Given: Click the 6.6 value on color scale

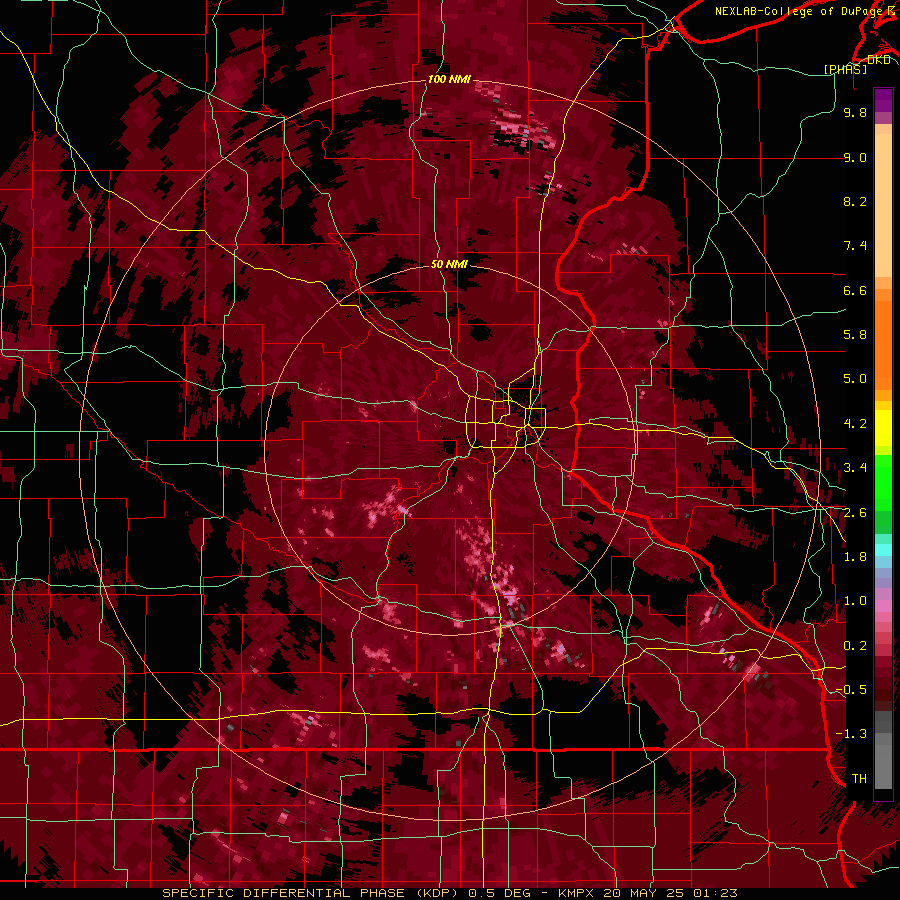Looking at the screenshot, I should click(x=855, y=290).
